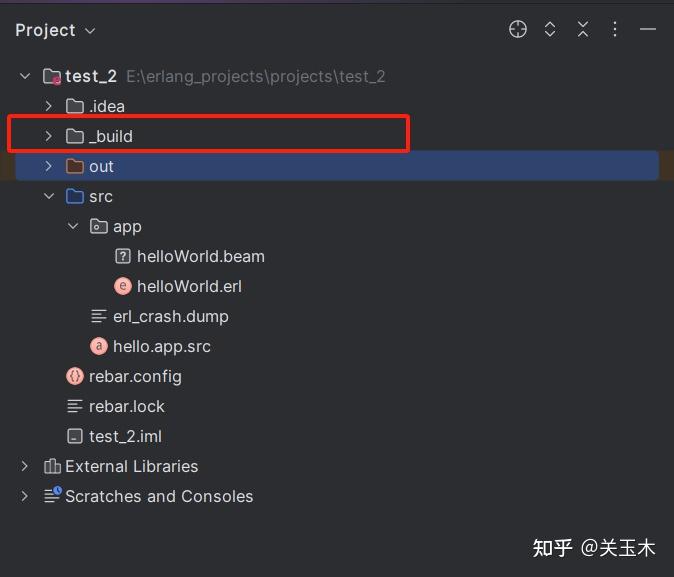Click the rebar.config braces icon
This screenshot has height=577, width=674.
[x=75, y=376]
